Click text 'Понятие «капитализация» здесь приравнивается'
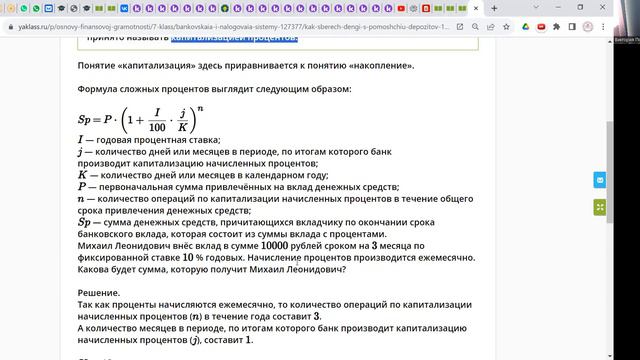Image resolution: width=640 pixels, height=360 pixels. [192, 66]
